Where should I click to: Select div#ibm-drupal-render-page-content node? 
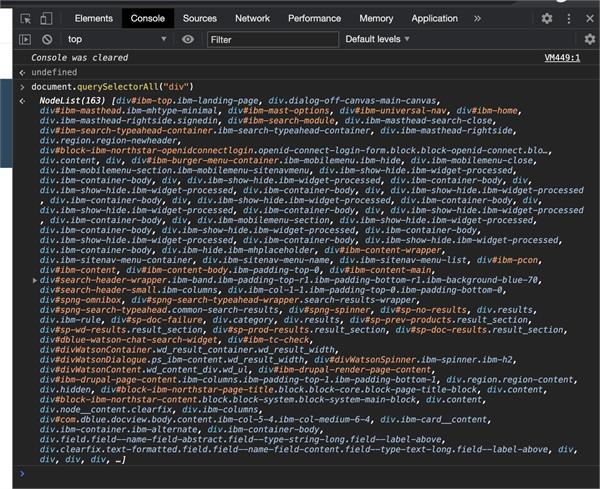tap(345, 370)
